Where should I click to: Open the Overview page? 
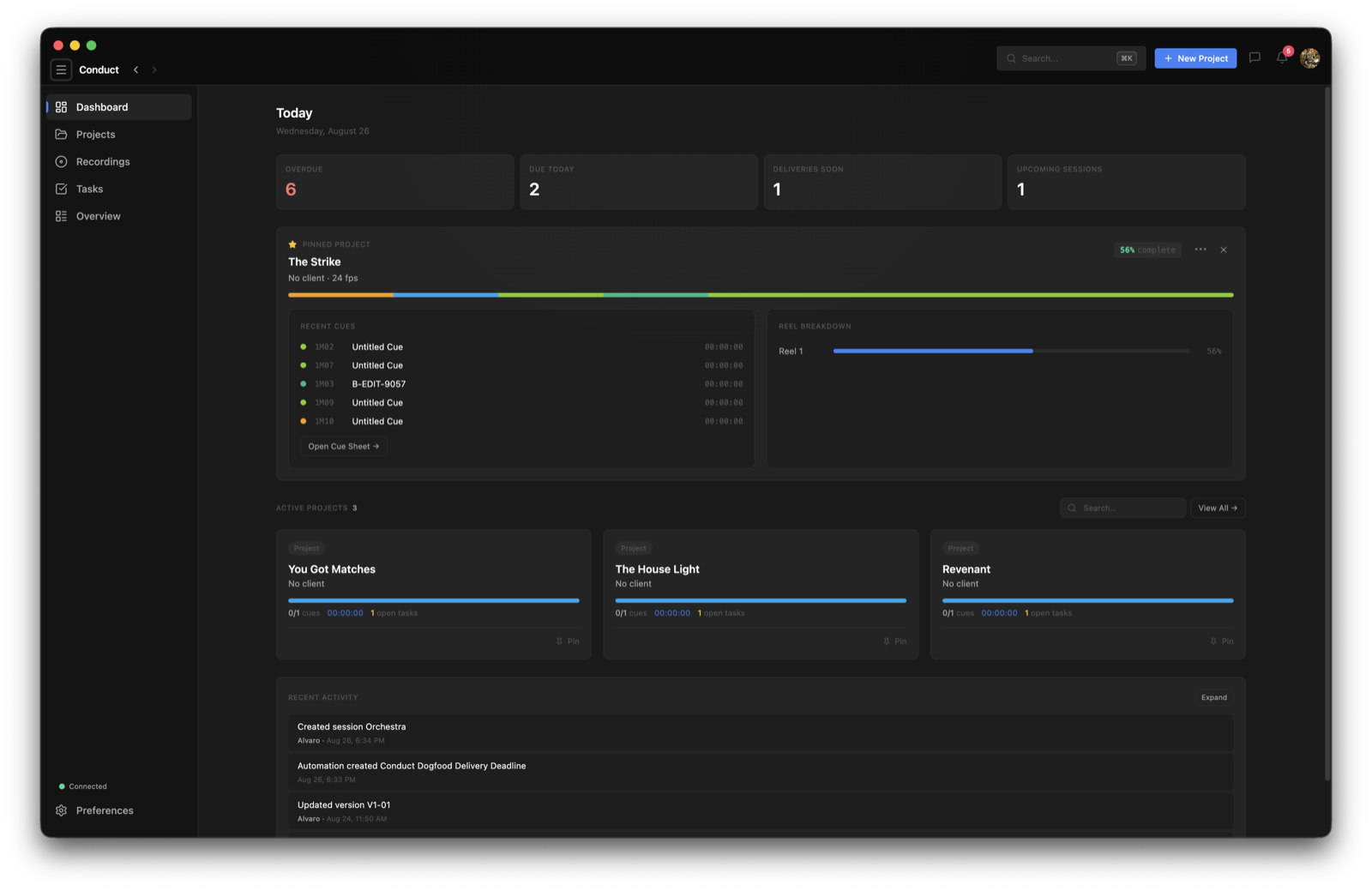coord(119,216)
